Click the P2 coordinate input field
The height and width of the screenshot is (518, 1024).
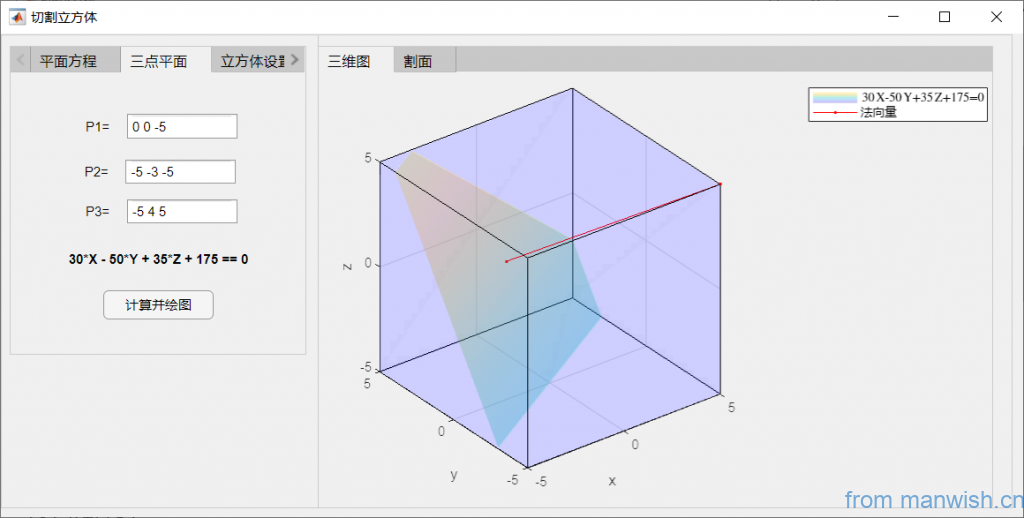(x=180, y=172)
